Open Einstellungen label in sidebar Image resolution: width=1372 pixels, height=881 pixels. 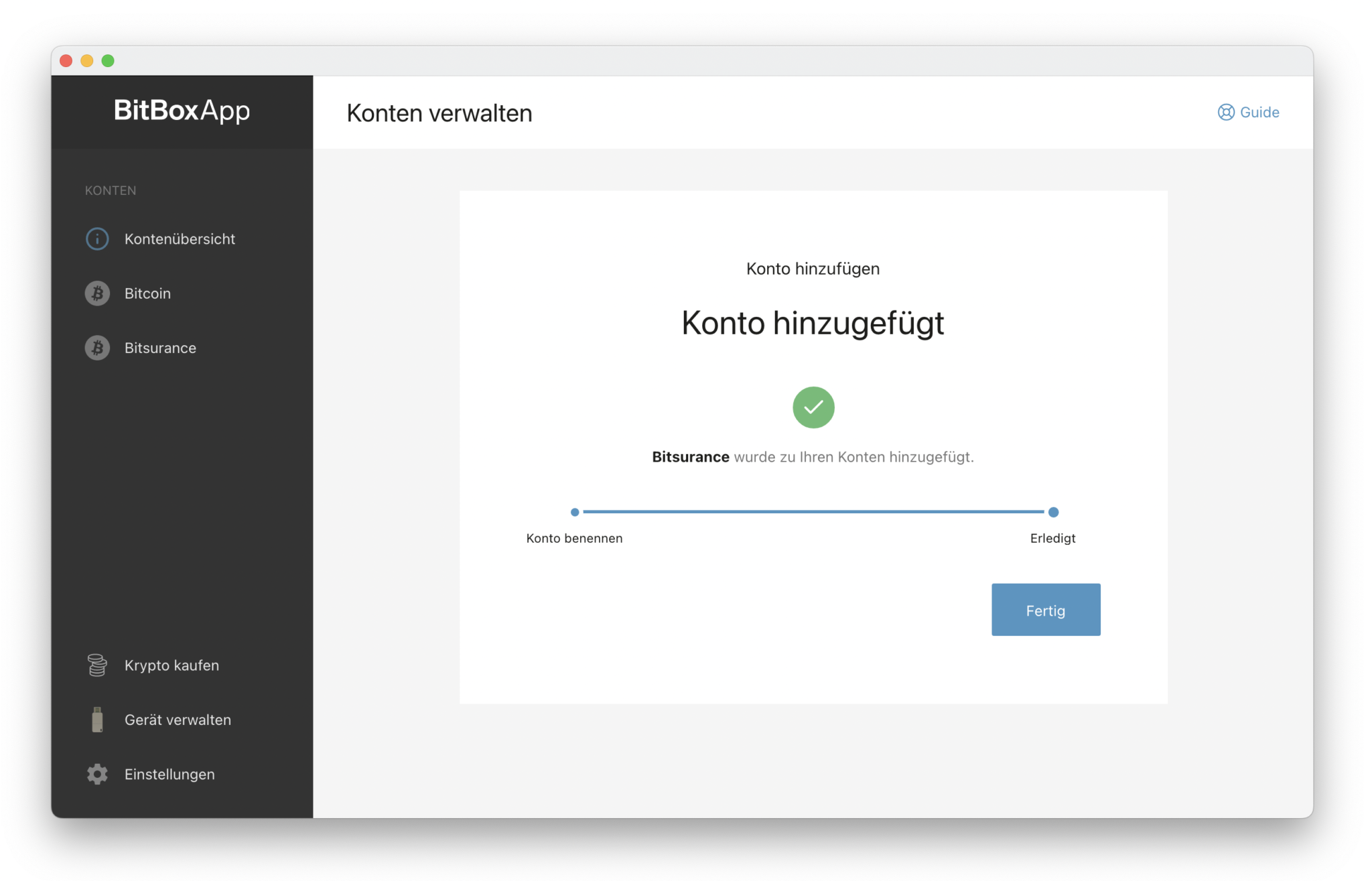click(169, 774)
